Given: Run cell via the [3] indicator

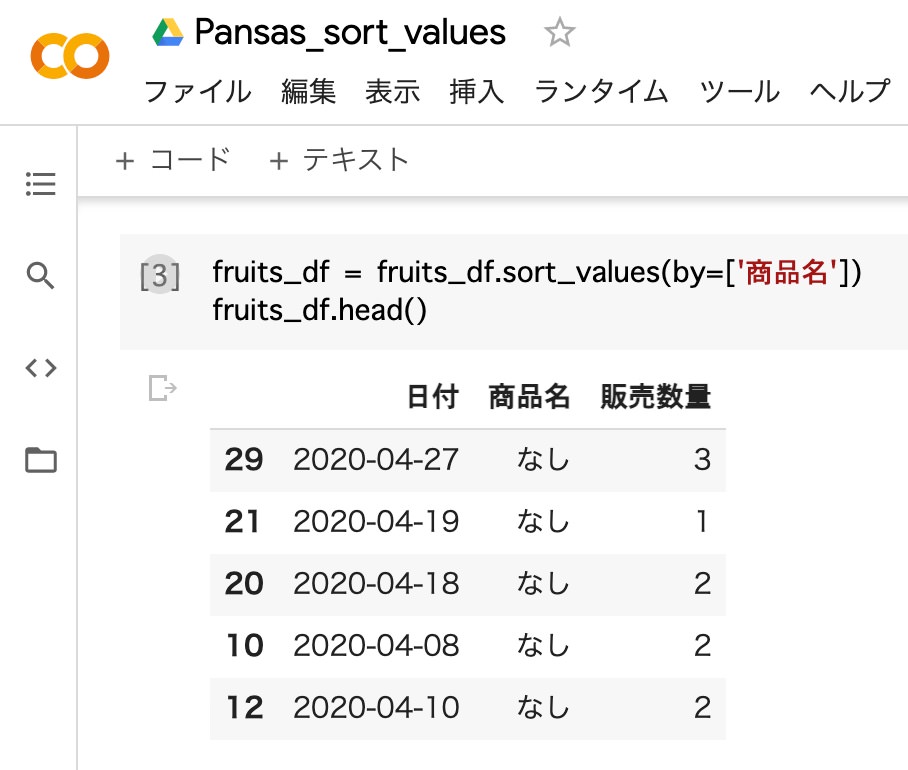Looking at the screenshot, I should 160,274.
